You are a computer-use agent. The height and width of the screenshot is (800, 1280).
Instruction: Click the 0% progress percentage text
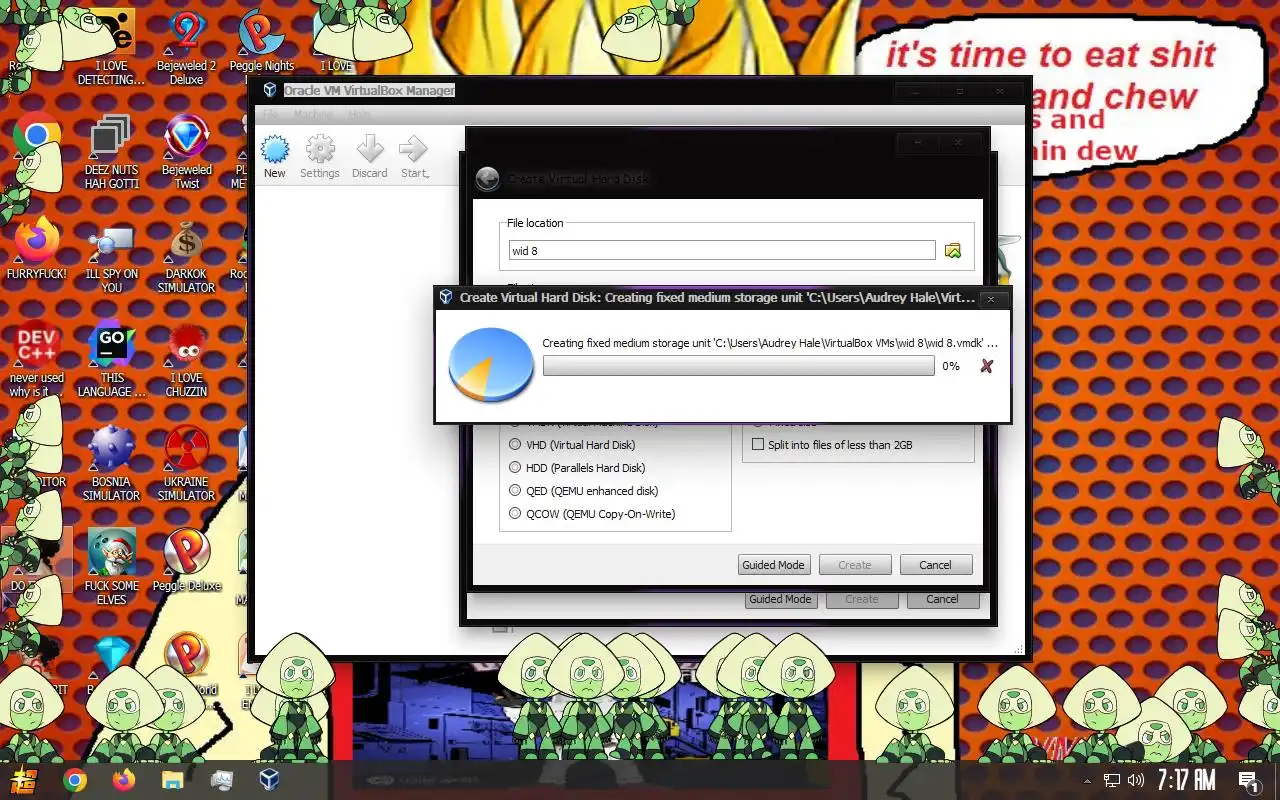click(x=951, y=367)
